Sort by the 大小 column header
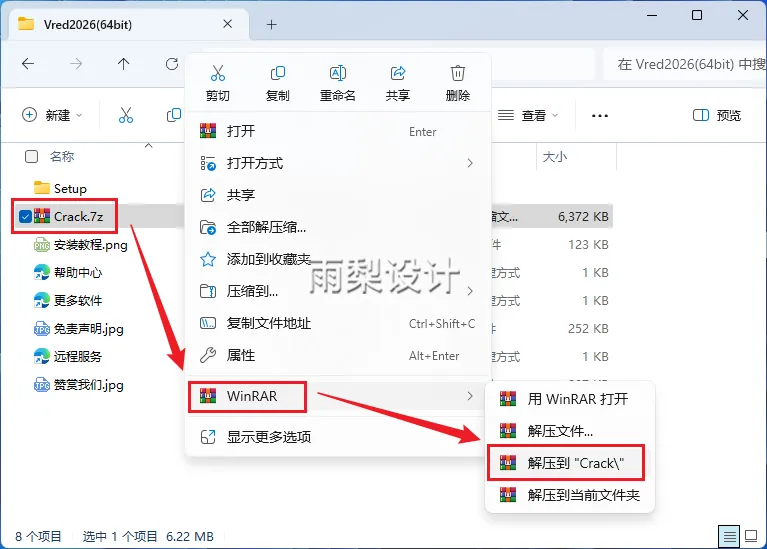This screenshot has width=767, height=549. click(555, 157)
